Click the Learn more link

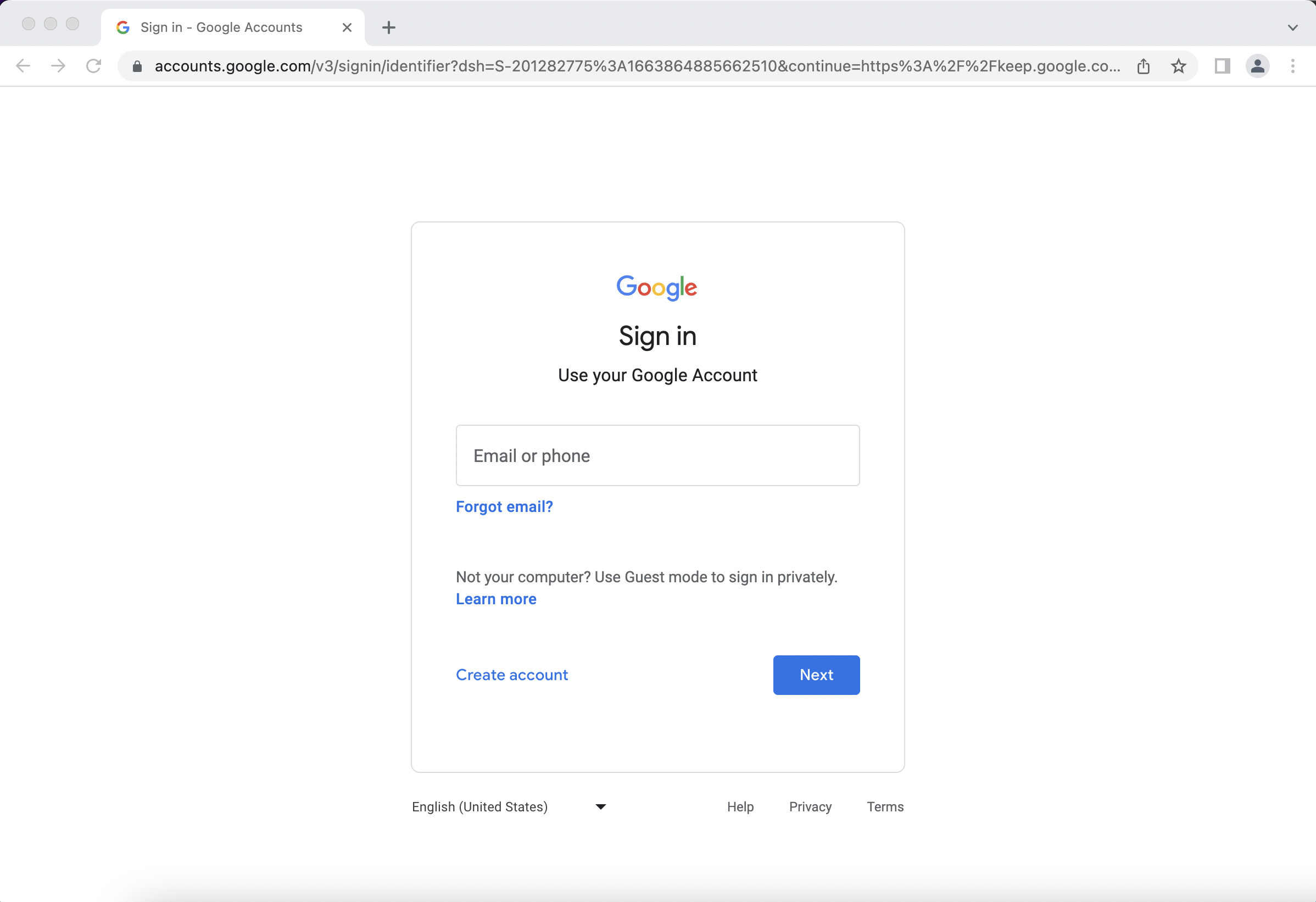496,599
